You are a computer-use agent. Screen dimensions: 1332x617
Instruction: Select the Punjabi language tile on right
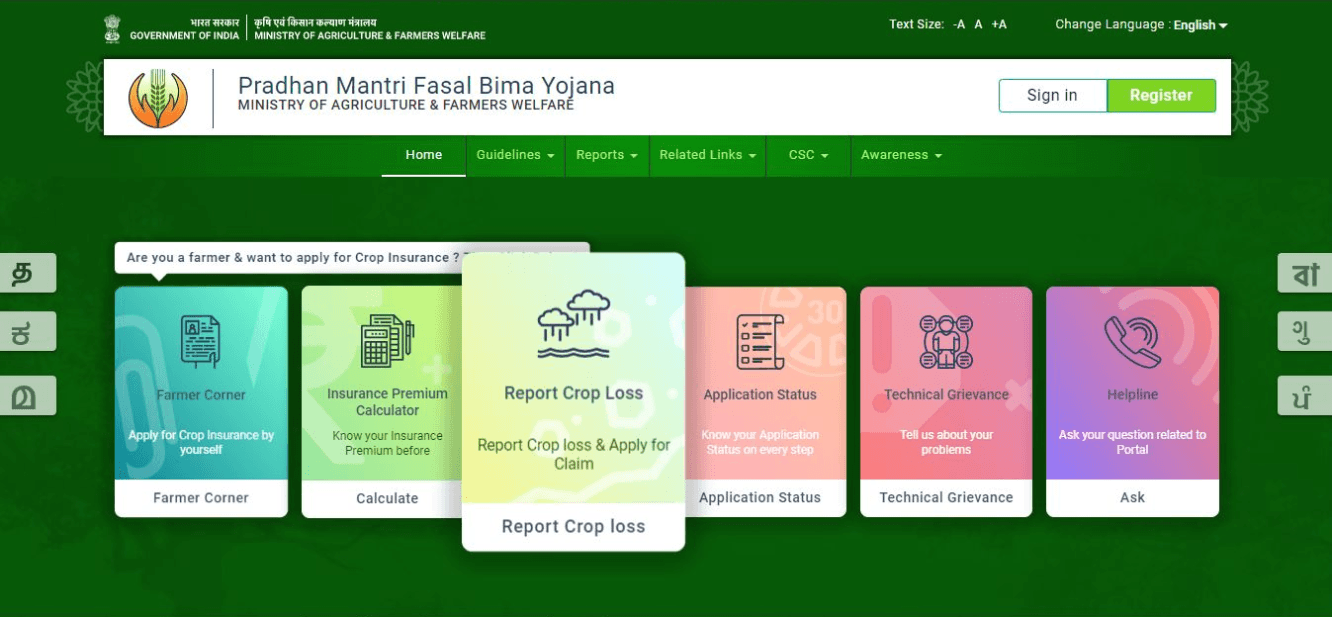tap(1305, 395)
